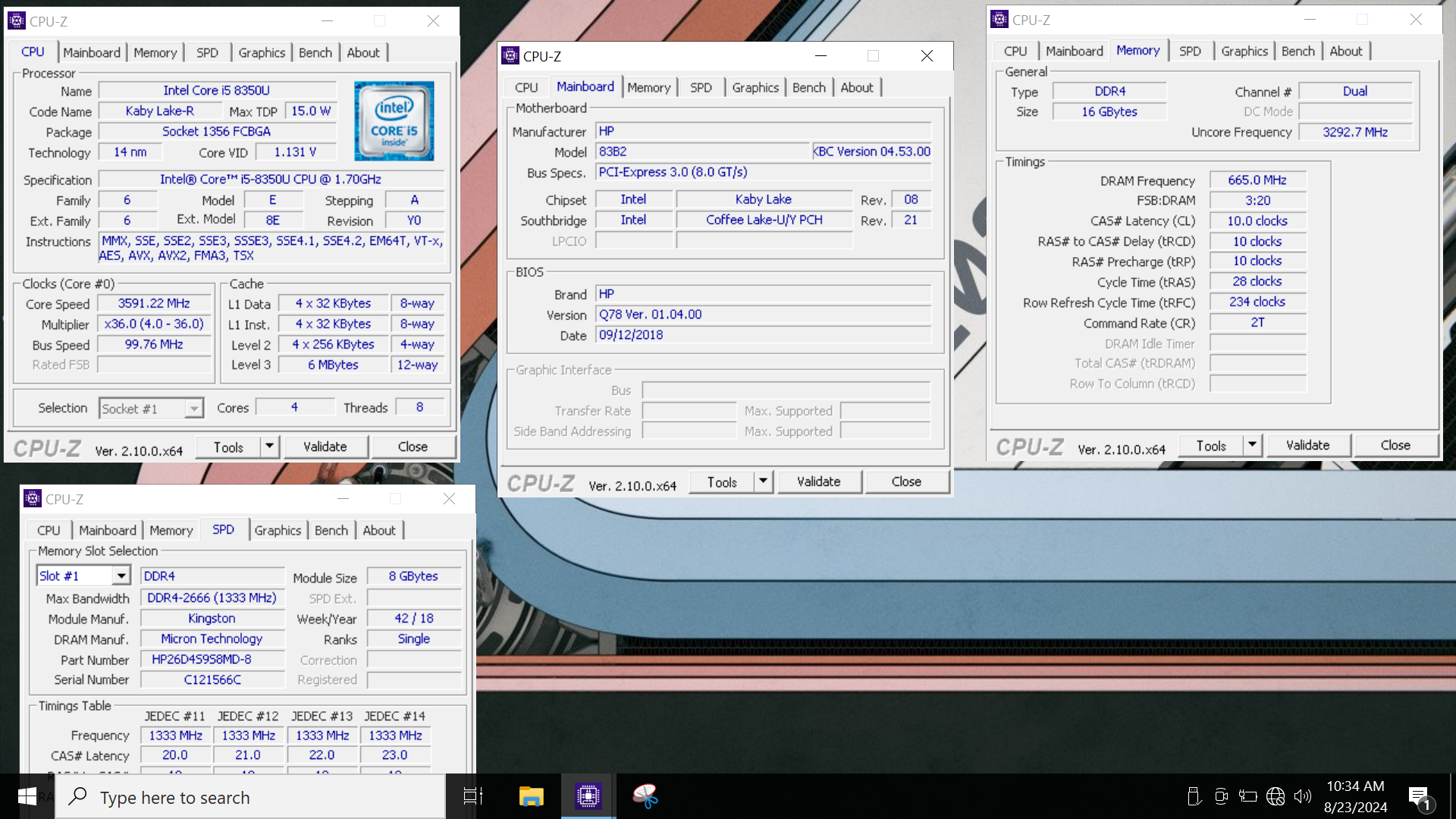1456x819 pixels.
Task: Click the Micron Technology DRAM manufacturer field
Action: [212, 639]
